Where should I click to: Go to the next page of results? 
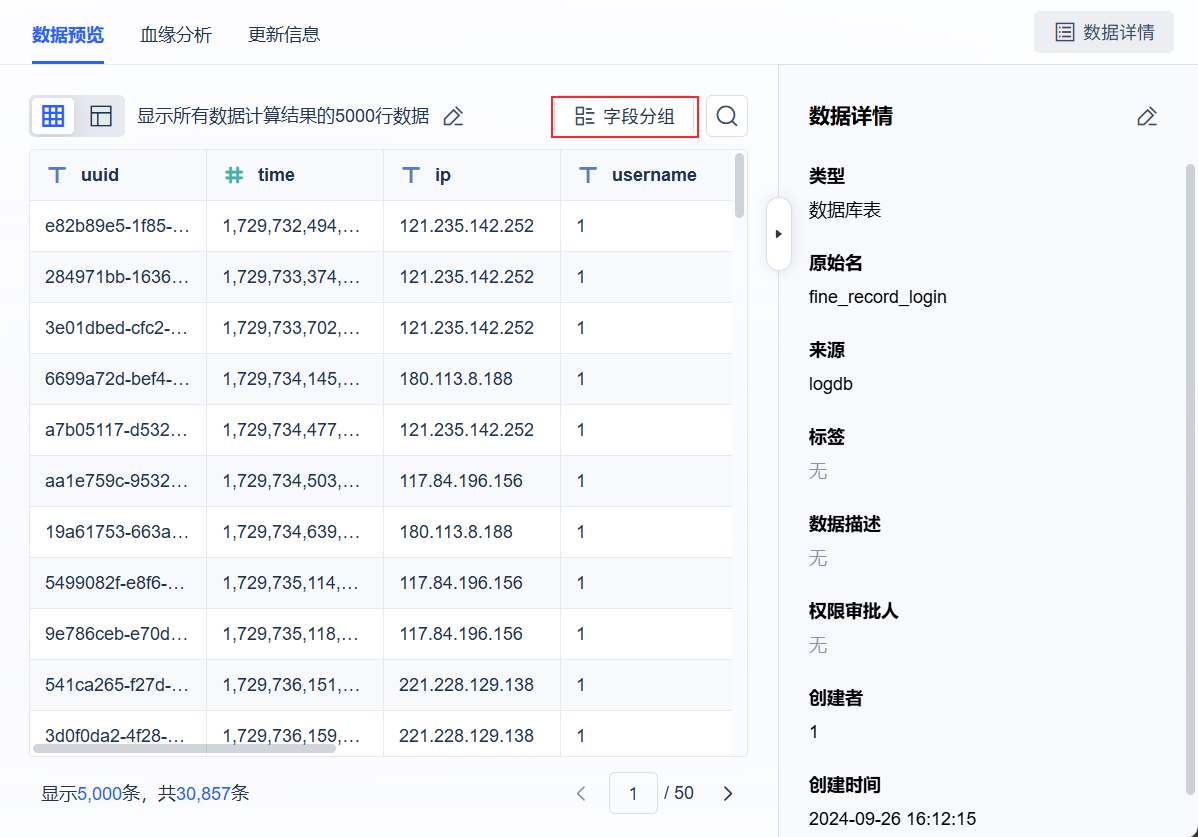(728, 793)
